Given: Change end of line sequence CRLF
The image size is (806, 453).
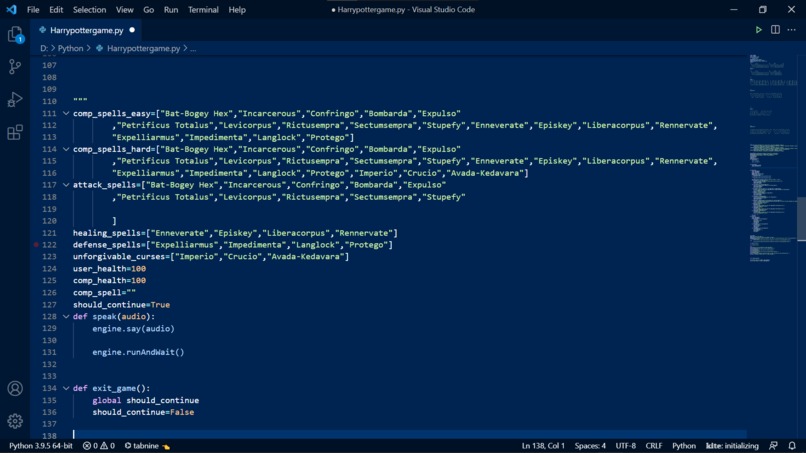Looking at the screenshot, I should tap(654, 446).
